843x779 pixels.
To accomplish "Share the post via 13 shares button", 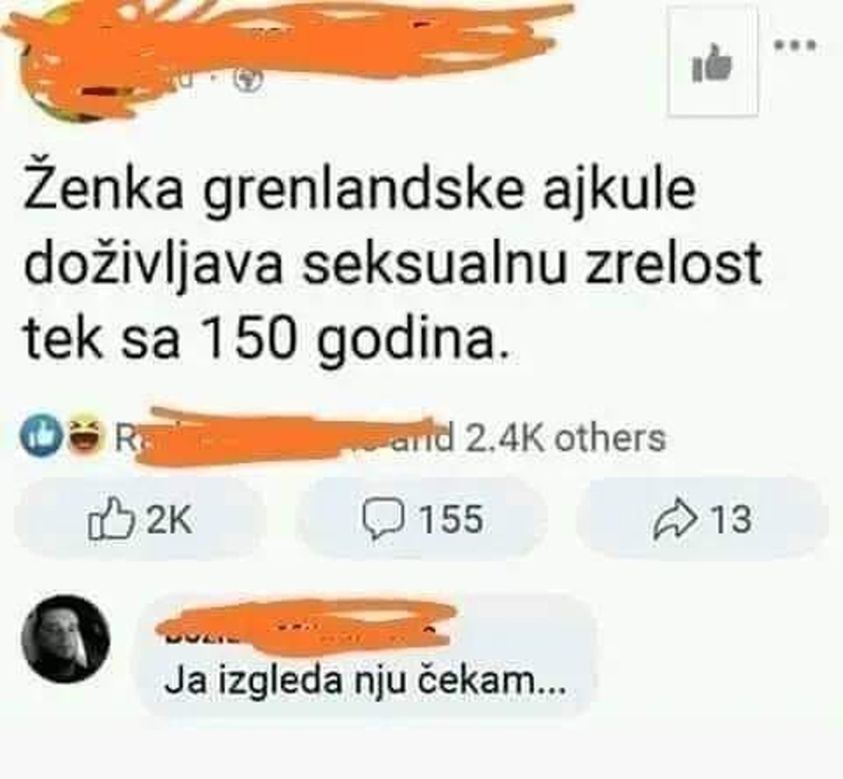I will click(x=702, y=519).
